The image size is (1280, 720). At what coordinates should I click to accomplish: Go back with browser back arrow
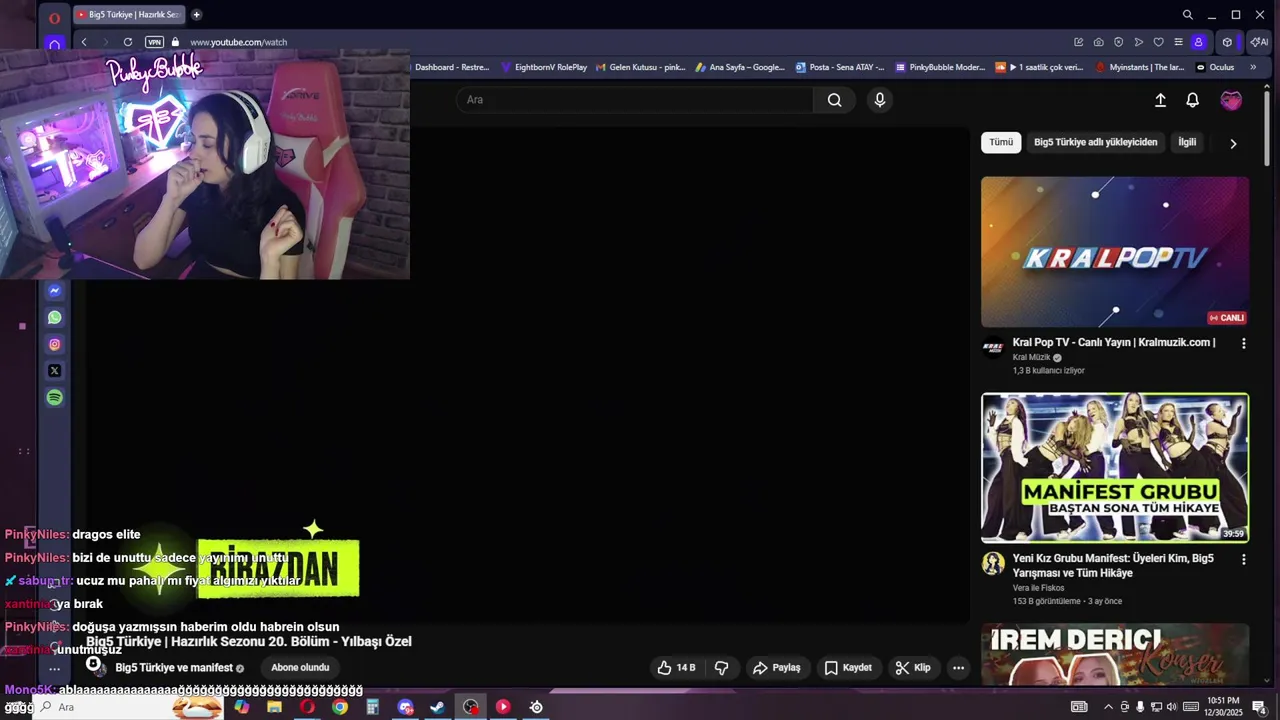pos(84,42)
